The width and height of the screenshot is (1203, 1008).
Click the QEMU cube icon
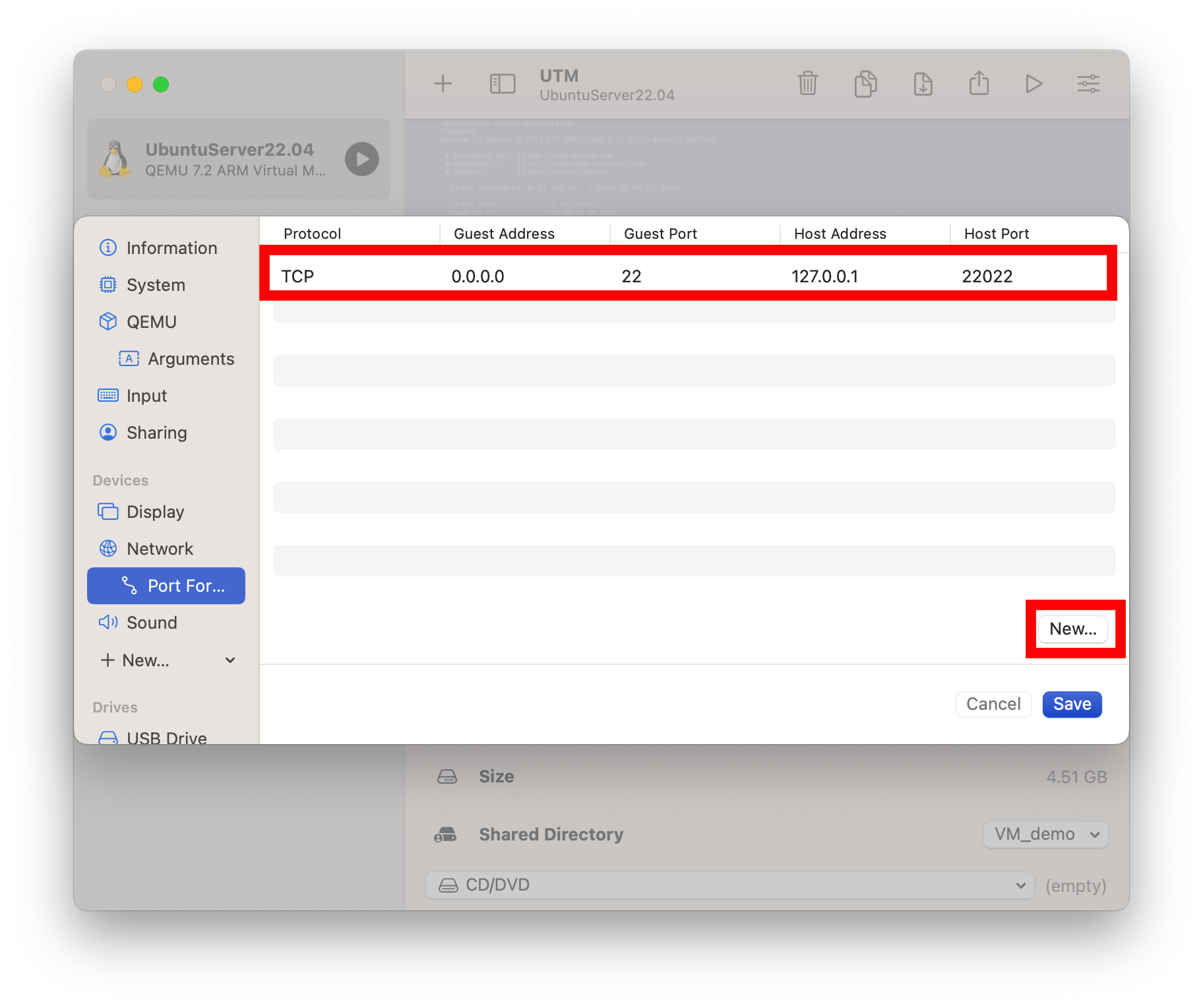[x=108, y=321]
